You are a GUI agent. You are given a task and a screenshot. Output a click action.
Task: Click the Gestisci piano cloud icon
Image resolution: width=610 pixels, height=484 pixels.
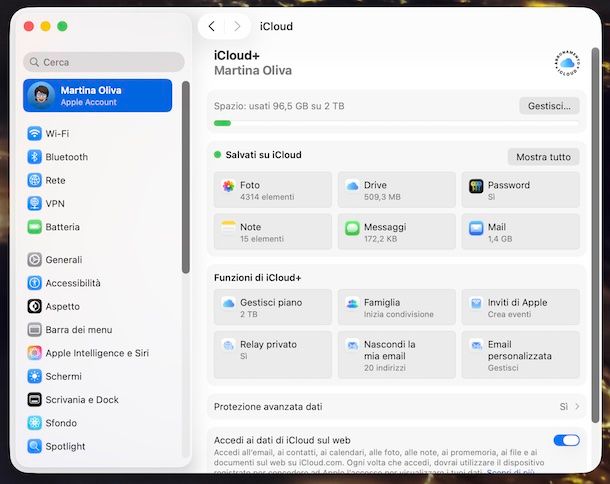point(228,303)
